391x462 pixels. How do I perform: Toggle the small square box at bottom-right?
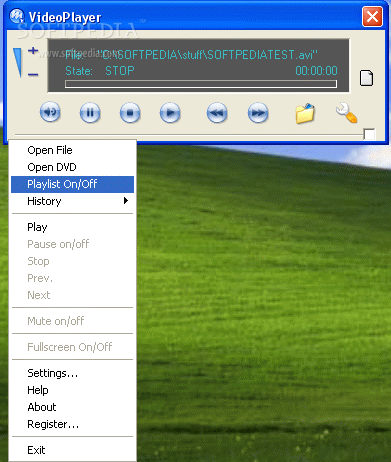pyautogui.click(x=369, y=134)
